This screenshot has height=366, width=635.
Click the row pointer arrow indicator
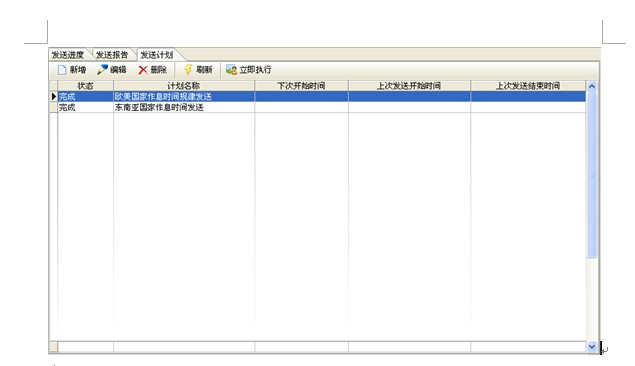[x=53, y=96]
